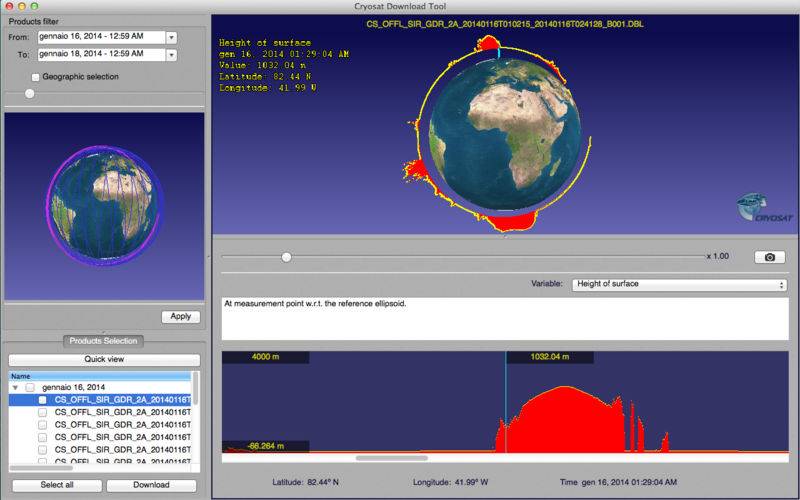
Task: Click the To date field gennaio 18, 2014
Action: click(x=102, y=54)
